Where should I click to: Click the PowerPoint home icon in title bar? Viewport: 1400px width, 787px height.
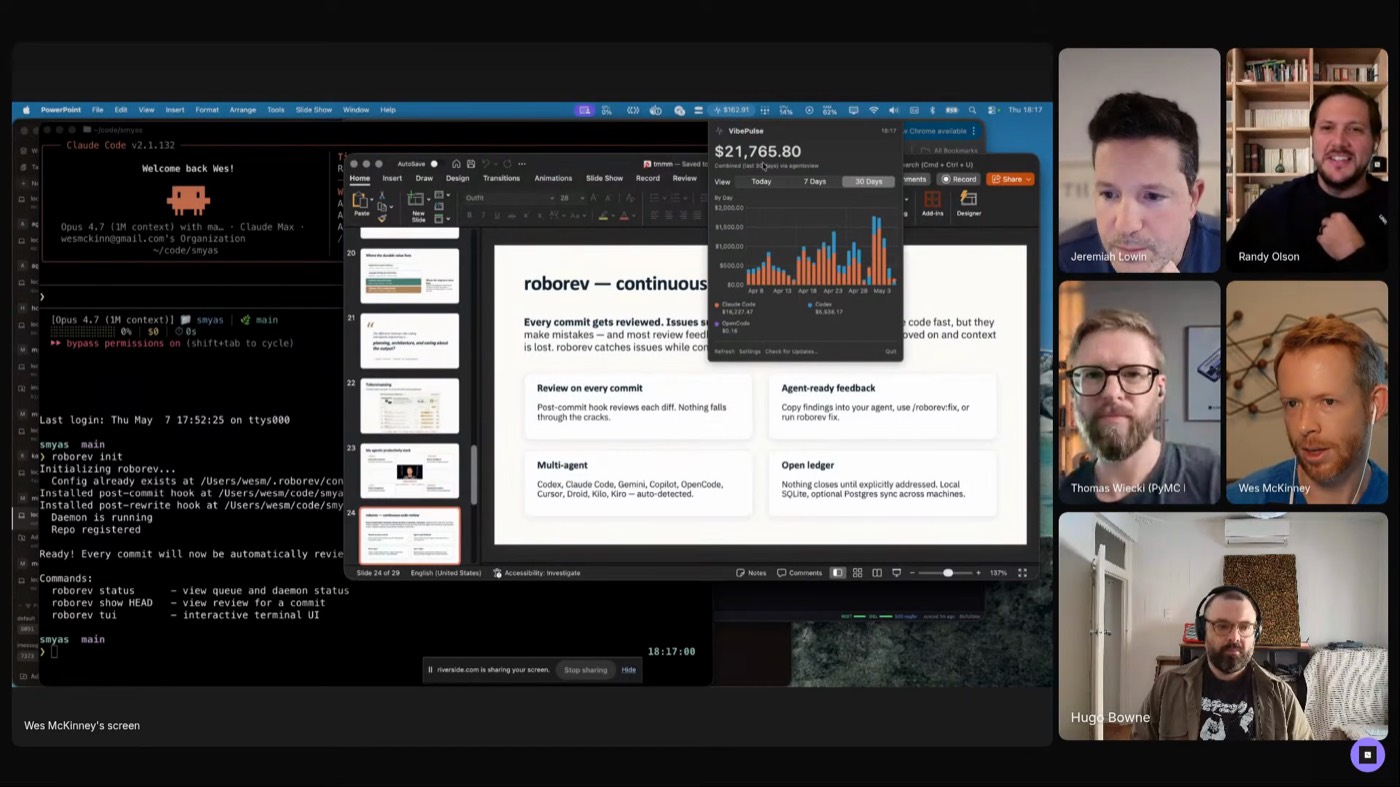point(456,164)
